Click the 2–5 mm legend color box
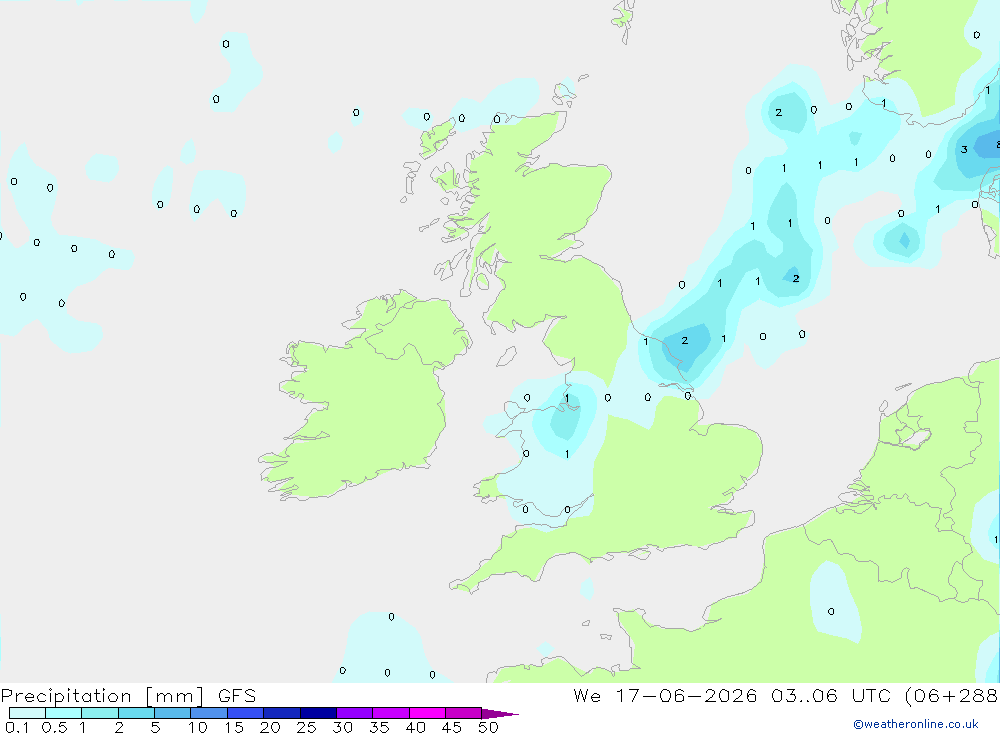1000x733 pixels. (136, 713)
